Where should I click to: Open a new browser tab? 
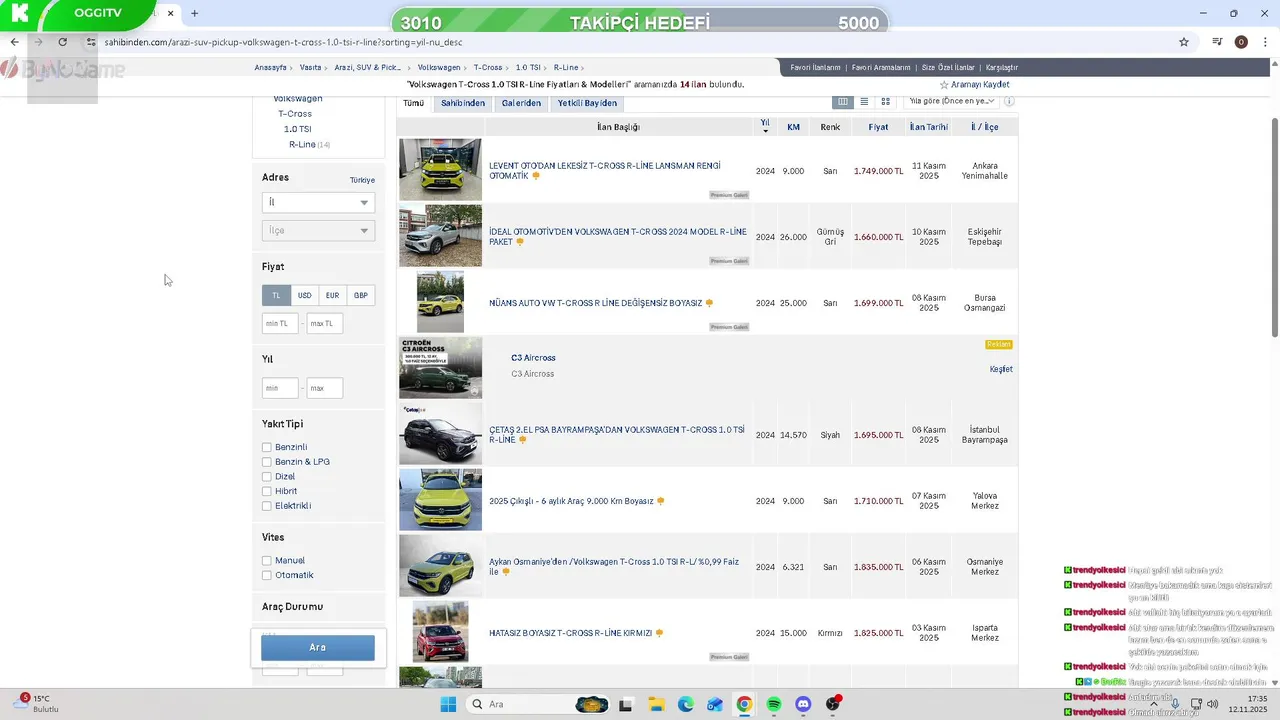click(x=194, y=14)
